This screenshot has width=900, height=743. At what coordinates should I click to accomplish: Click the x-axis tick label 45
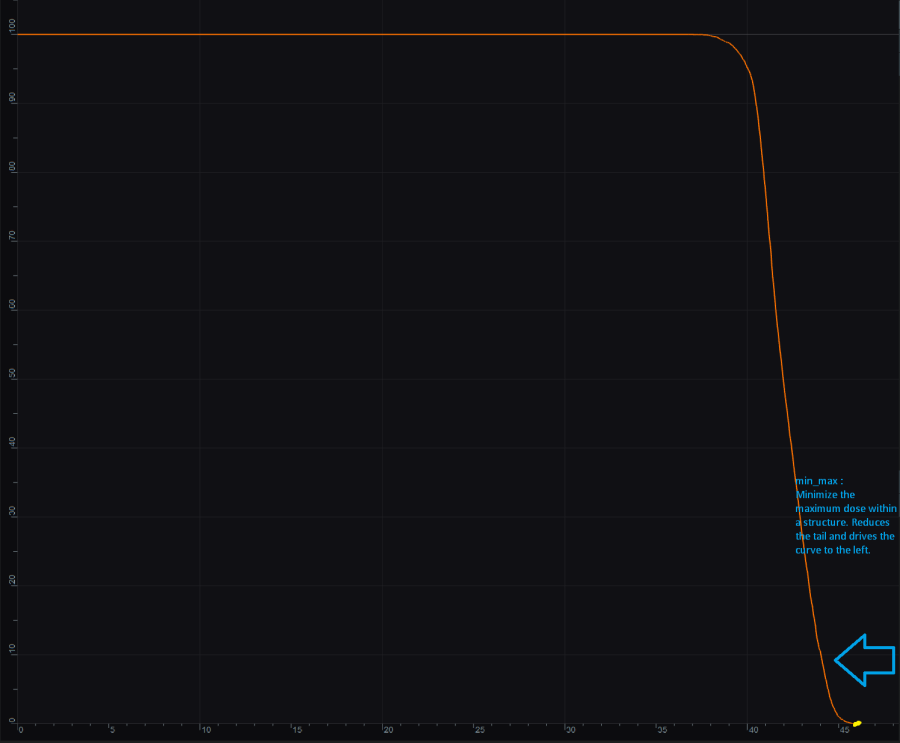pyautogui.click(x=846, y=730)
